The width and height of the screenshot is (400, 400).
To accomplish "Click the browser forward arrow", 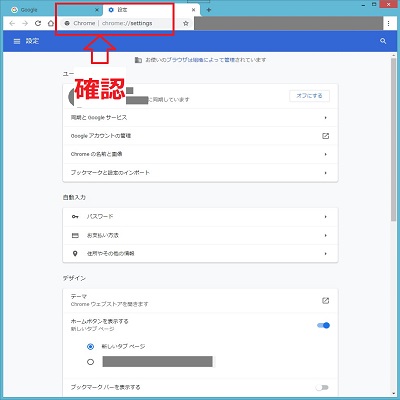I will (x=25, y=23).
